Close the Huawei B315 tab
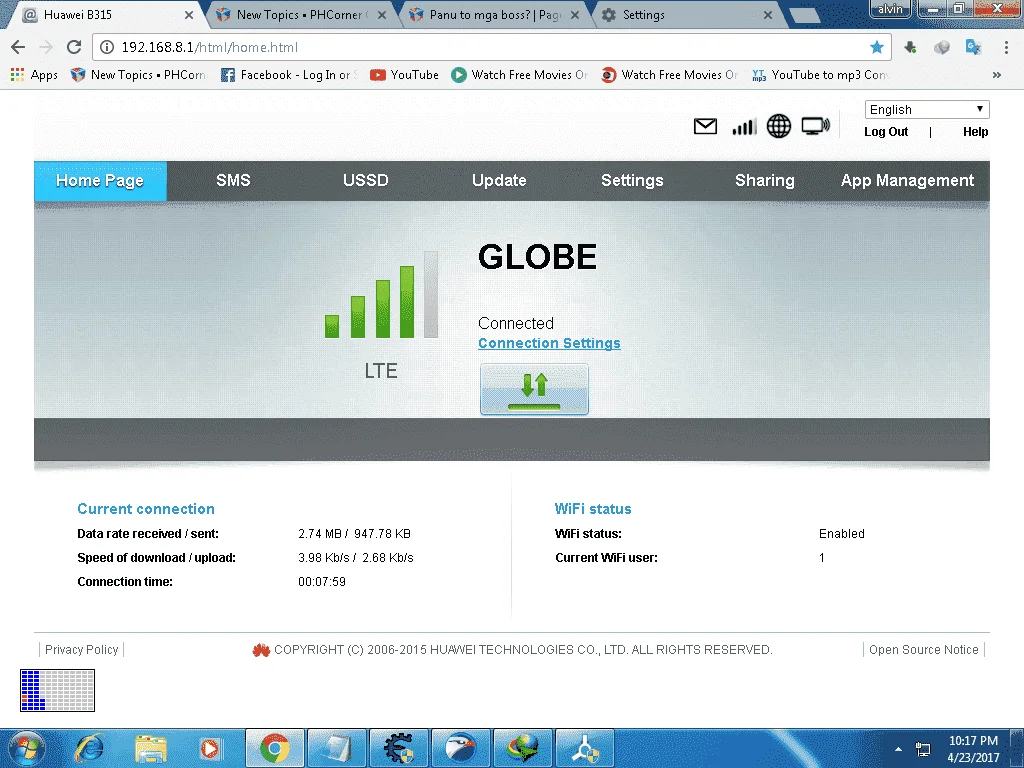1024x768 pixels. [189, 14]
